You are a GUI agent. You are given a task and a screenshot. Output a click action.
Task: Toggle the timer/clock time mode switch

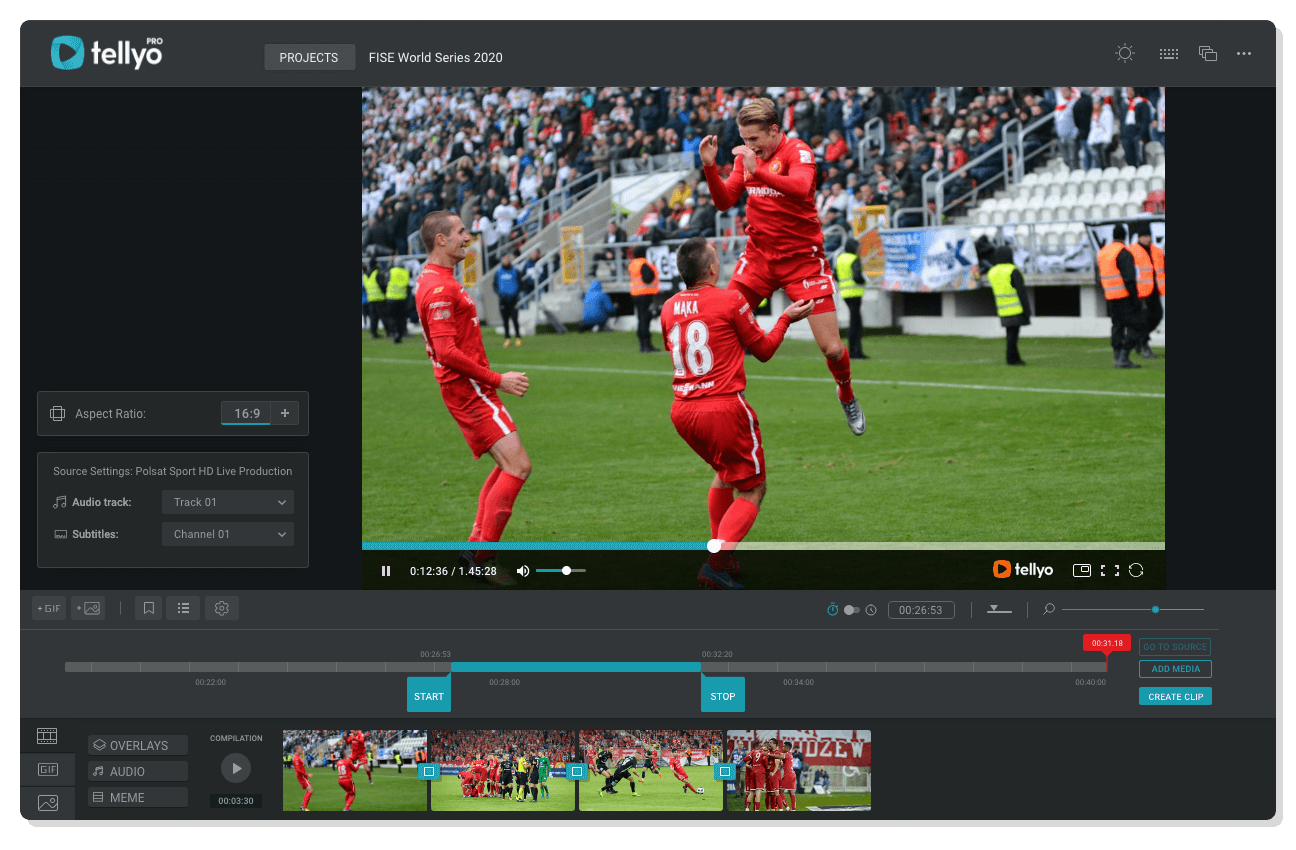click(851, 610)
